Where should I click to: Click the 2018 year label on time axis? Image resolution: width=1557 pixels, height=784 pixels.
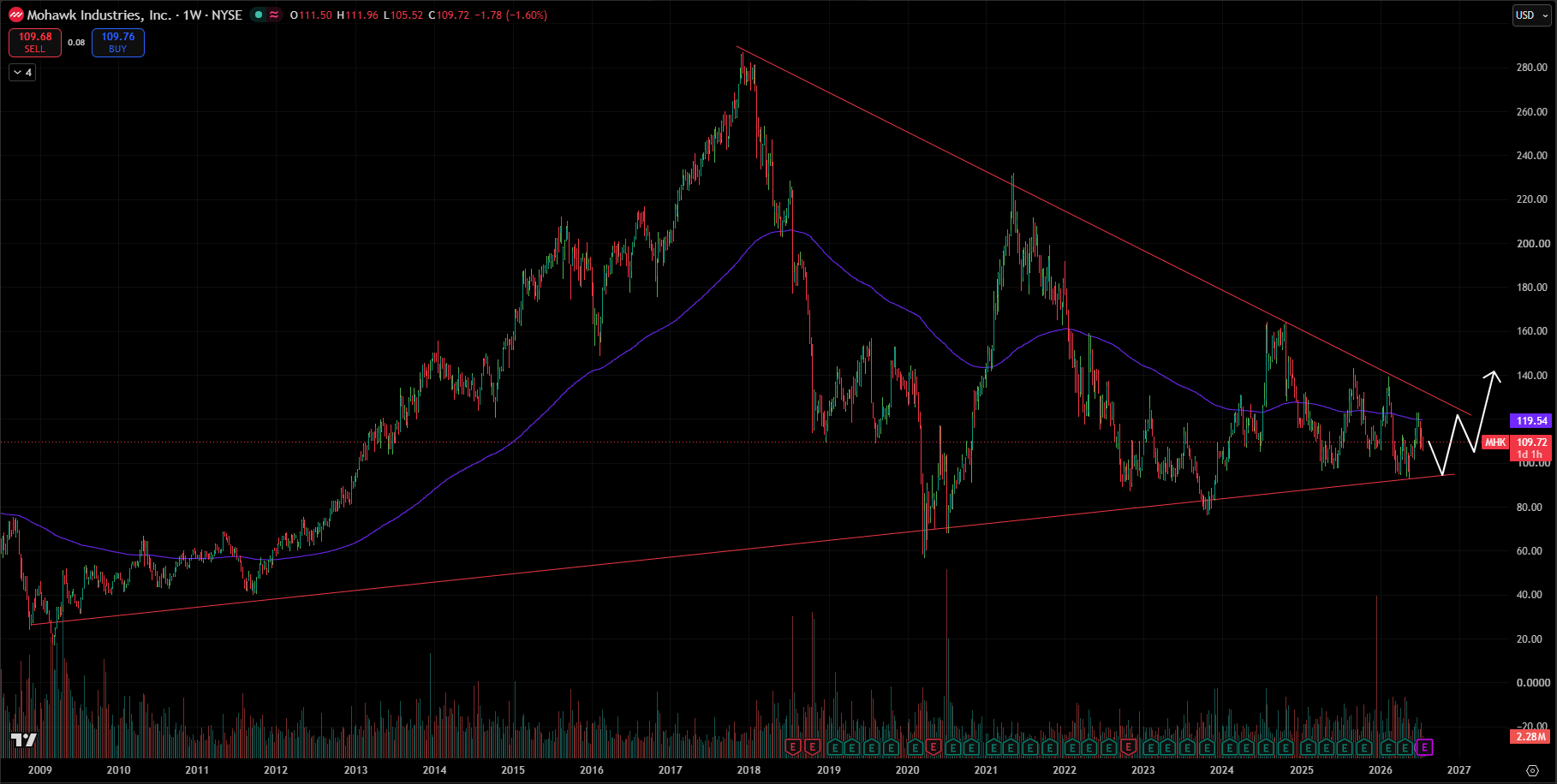749,770
